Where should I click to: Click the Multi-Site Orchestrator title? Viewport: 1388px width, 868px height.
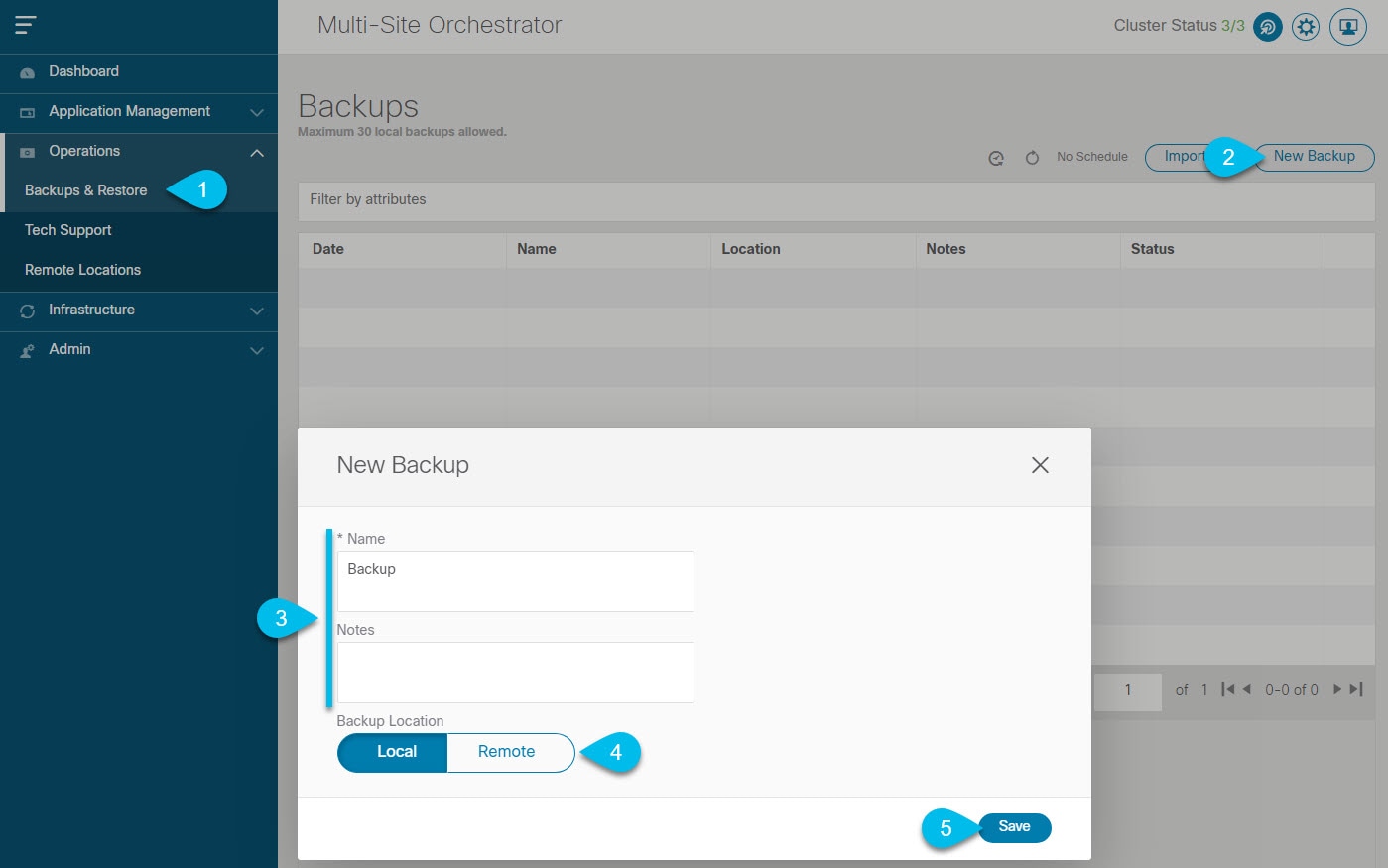coord(440,26)
